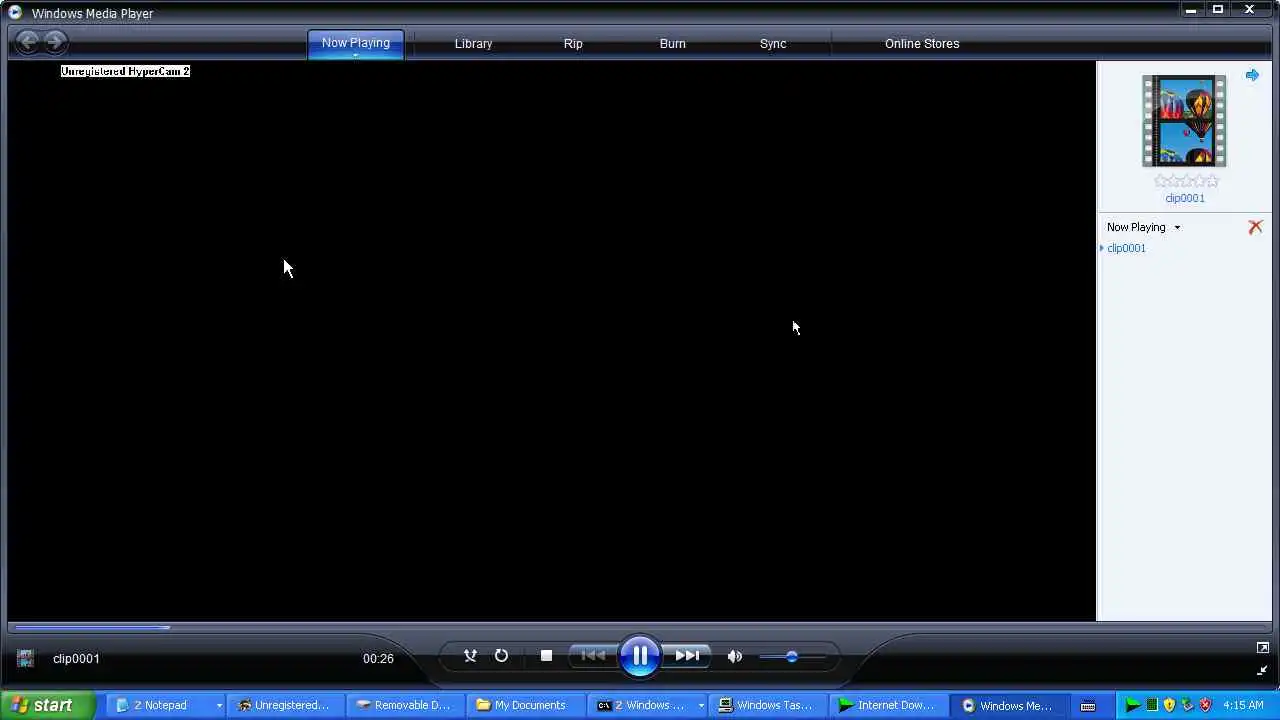Pause the video with the round button
Viewport: 1280px width, 720px height.
(x=639, y=656)
